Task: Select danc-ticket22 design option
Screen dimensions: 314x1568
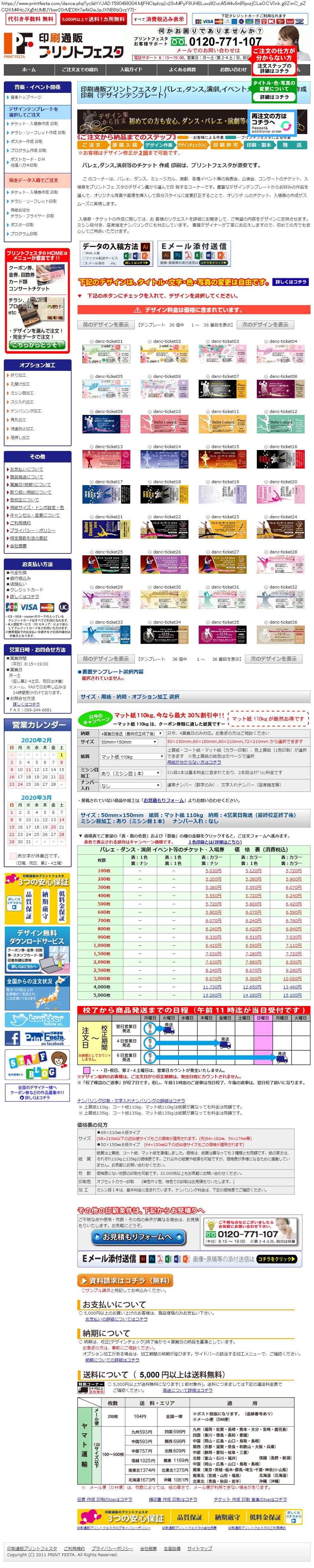Action: pos(149,517)
